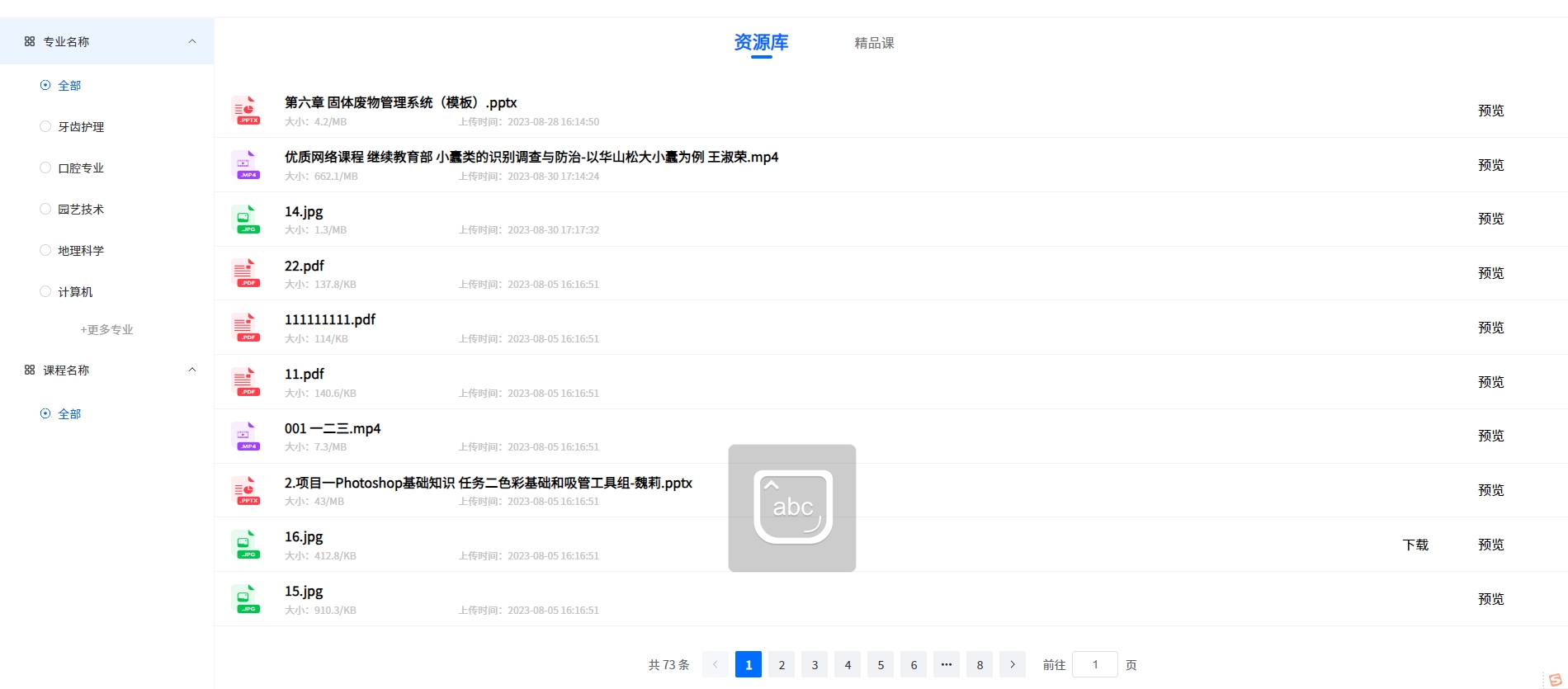Select the 口腔专业 radio option
This screenshot has width=1568, height=689.
click(73, 168)
